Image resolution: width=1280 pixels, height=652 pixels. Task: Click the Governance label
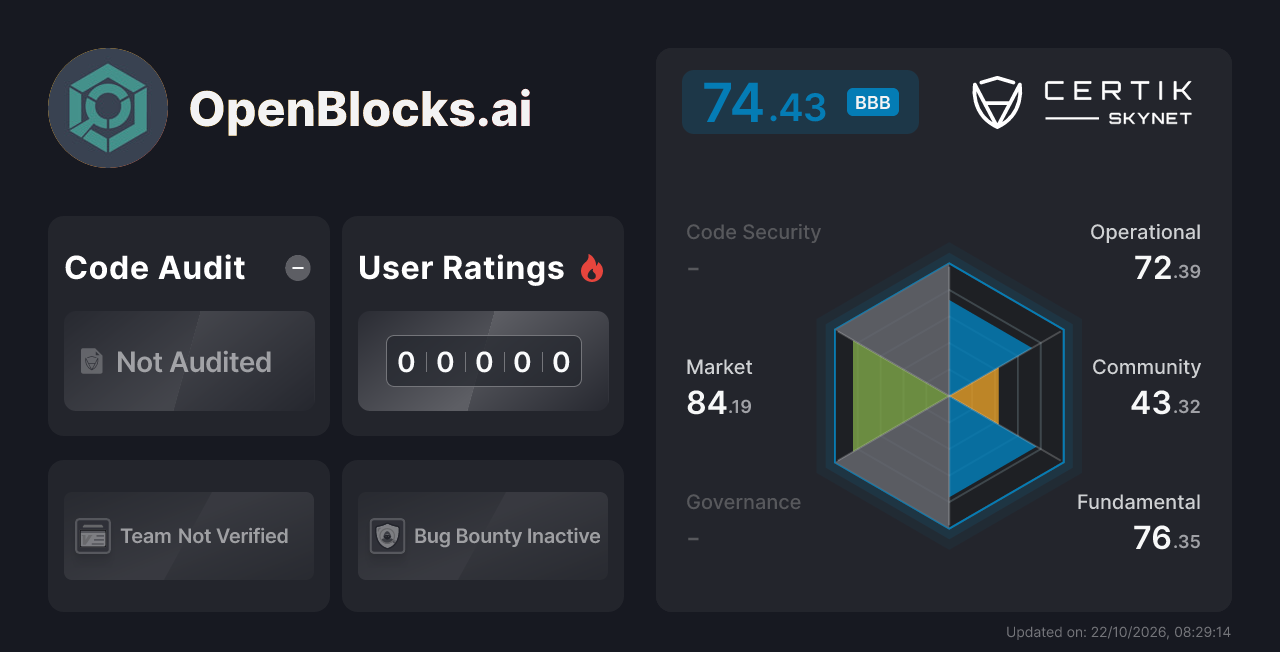point(743,502)
